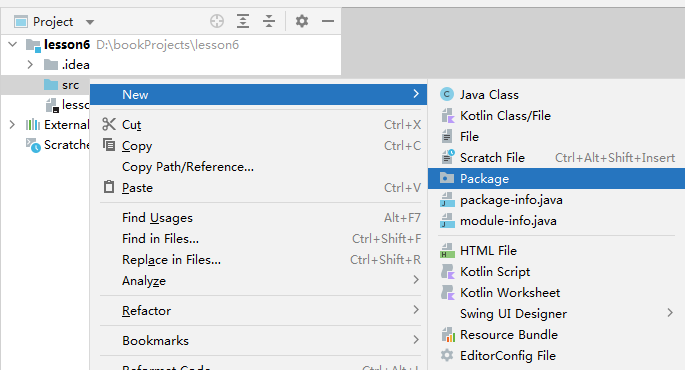Click the EditorConfig File gear icon
This screenshot has height=370, width=685.
tap(447, 355)
